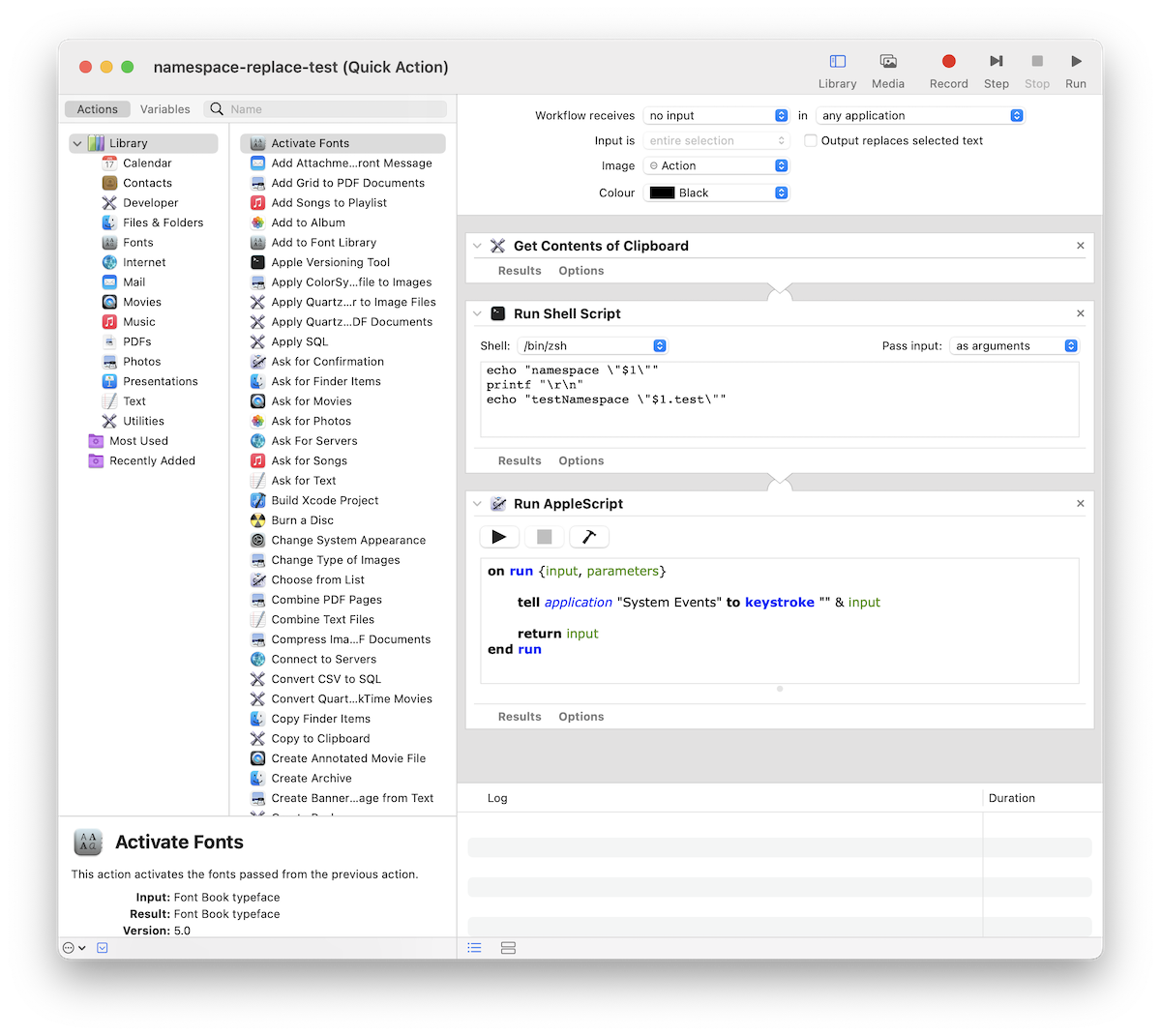Viewport: 1161px width, 1036px height.
Task: Compile the AppleScript with the hammer button
Action: click(x=589, y=537)
